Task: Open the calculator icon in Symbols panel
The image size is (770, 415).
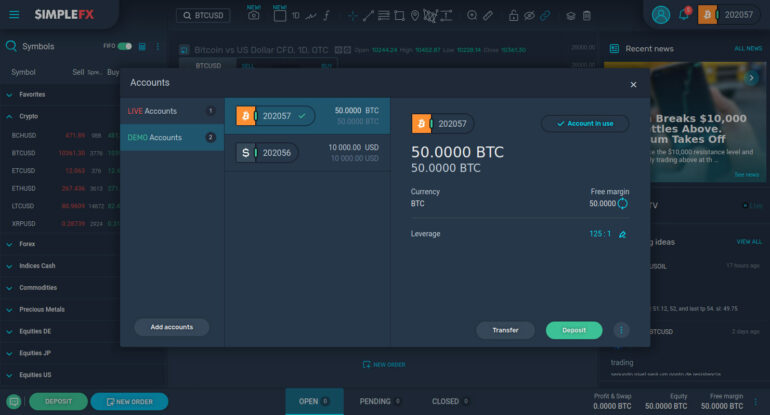Action: 142,46
